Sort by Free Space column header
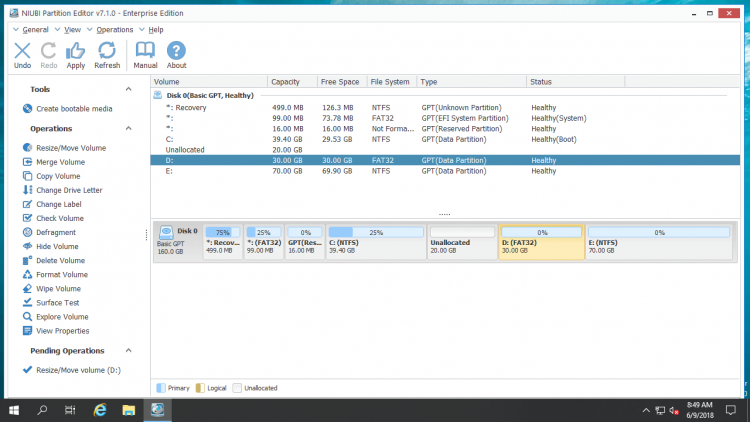The image size is (750, 422). 342,82
